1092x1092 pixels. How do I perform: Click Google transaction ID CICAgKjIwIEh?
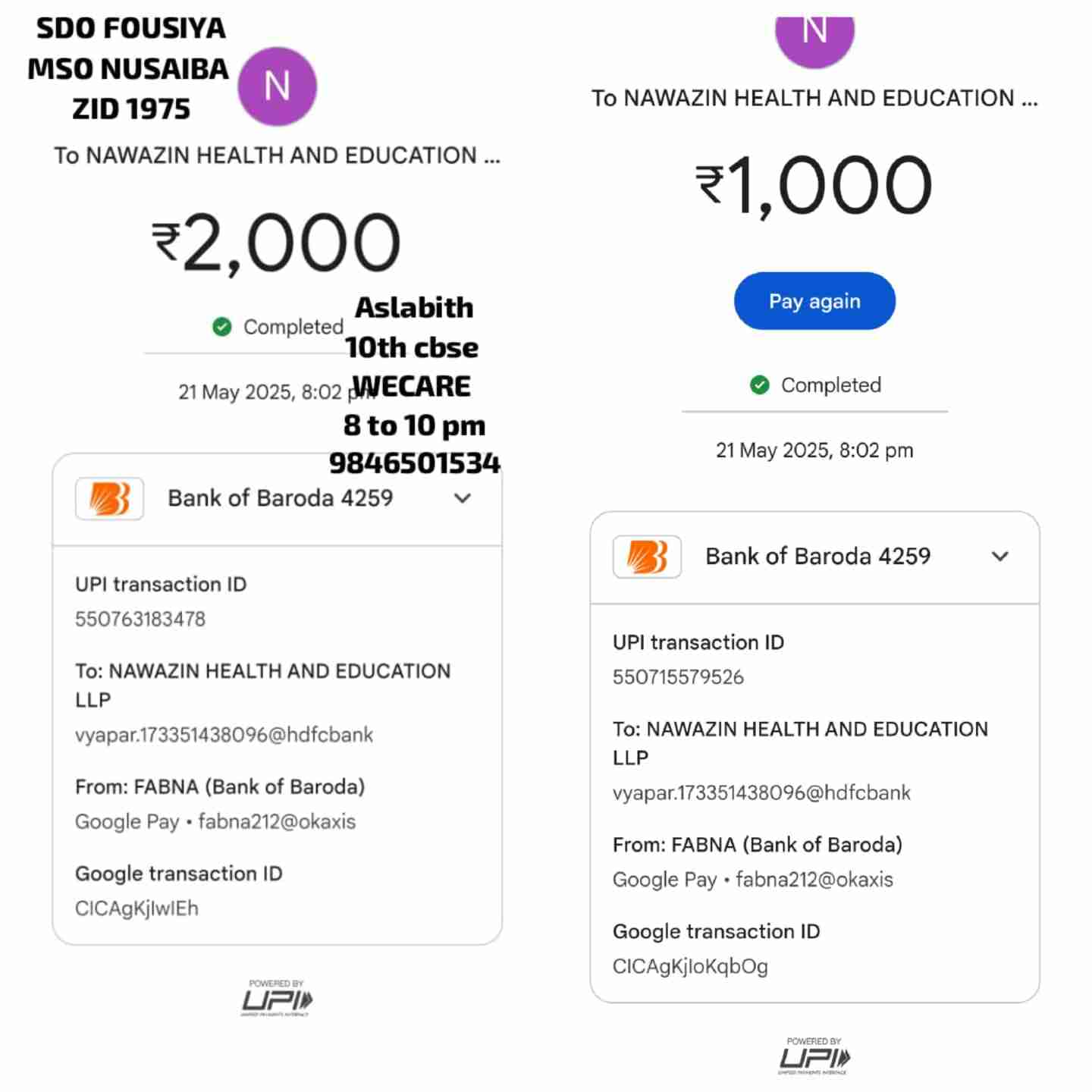click(x=136, y=908)
